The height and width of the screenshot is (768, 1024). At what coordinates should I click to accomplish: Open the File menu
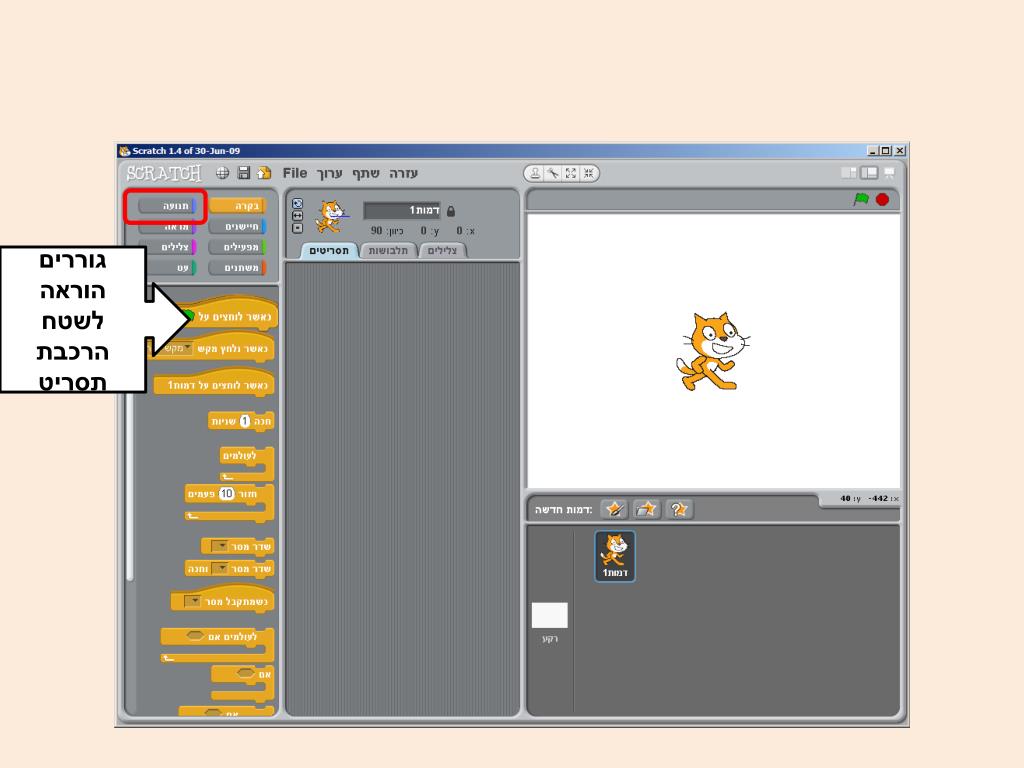[295, 173]
